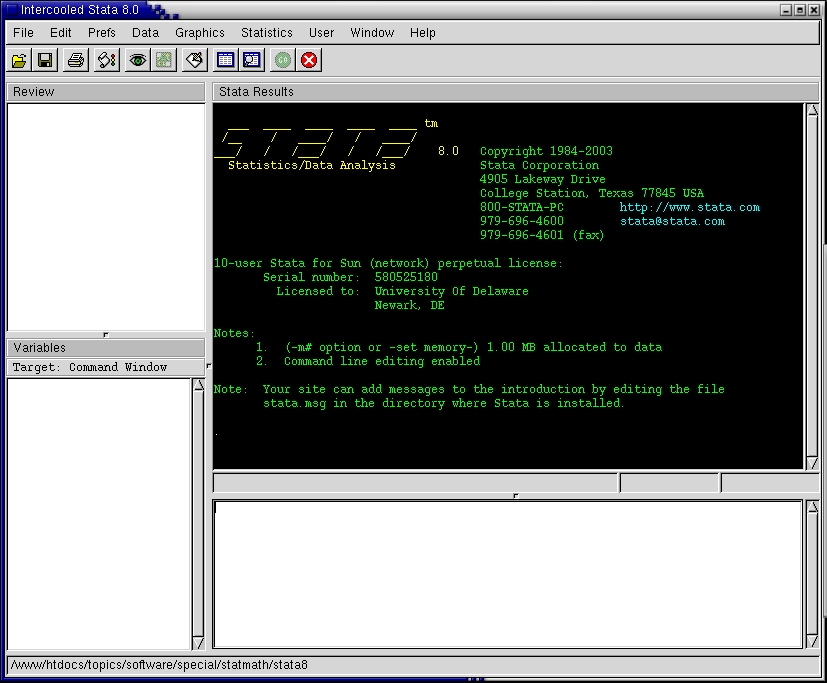Image resolution: width=827 pixels, height=683 pixels.
Task: Click Target: Command Window label
Action: point(90,367)
